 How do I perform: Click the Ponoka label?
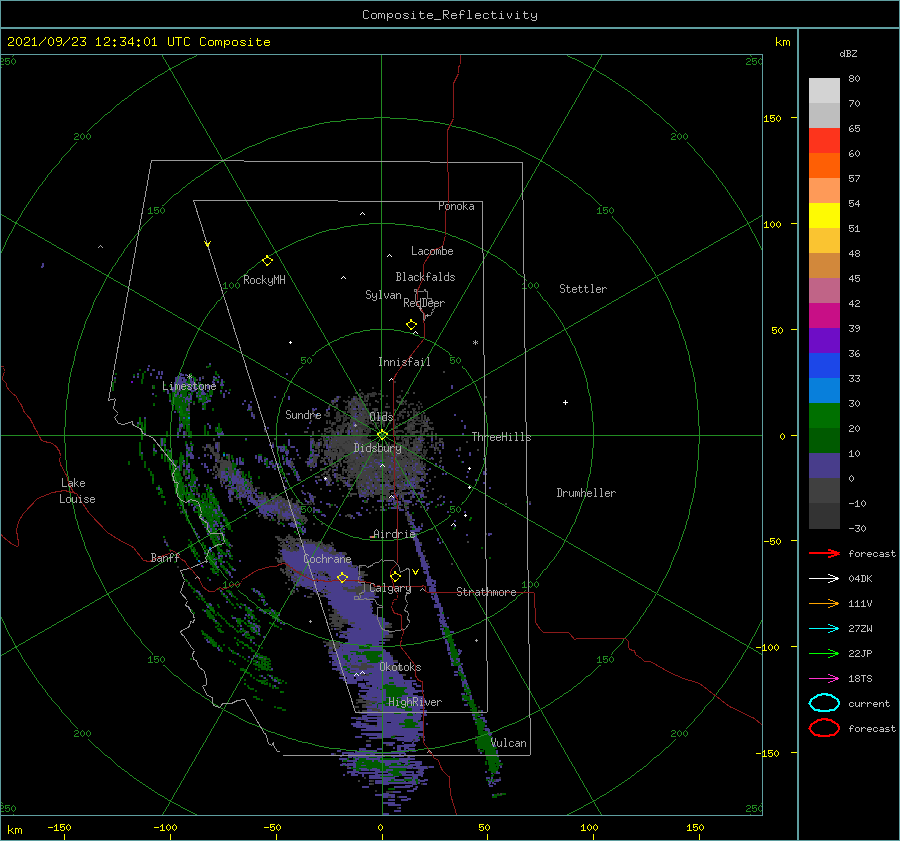(456, 206)
